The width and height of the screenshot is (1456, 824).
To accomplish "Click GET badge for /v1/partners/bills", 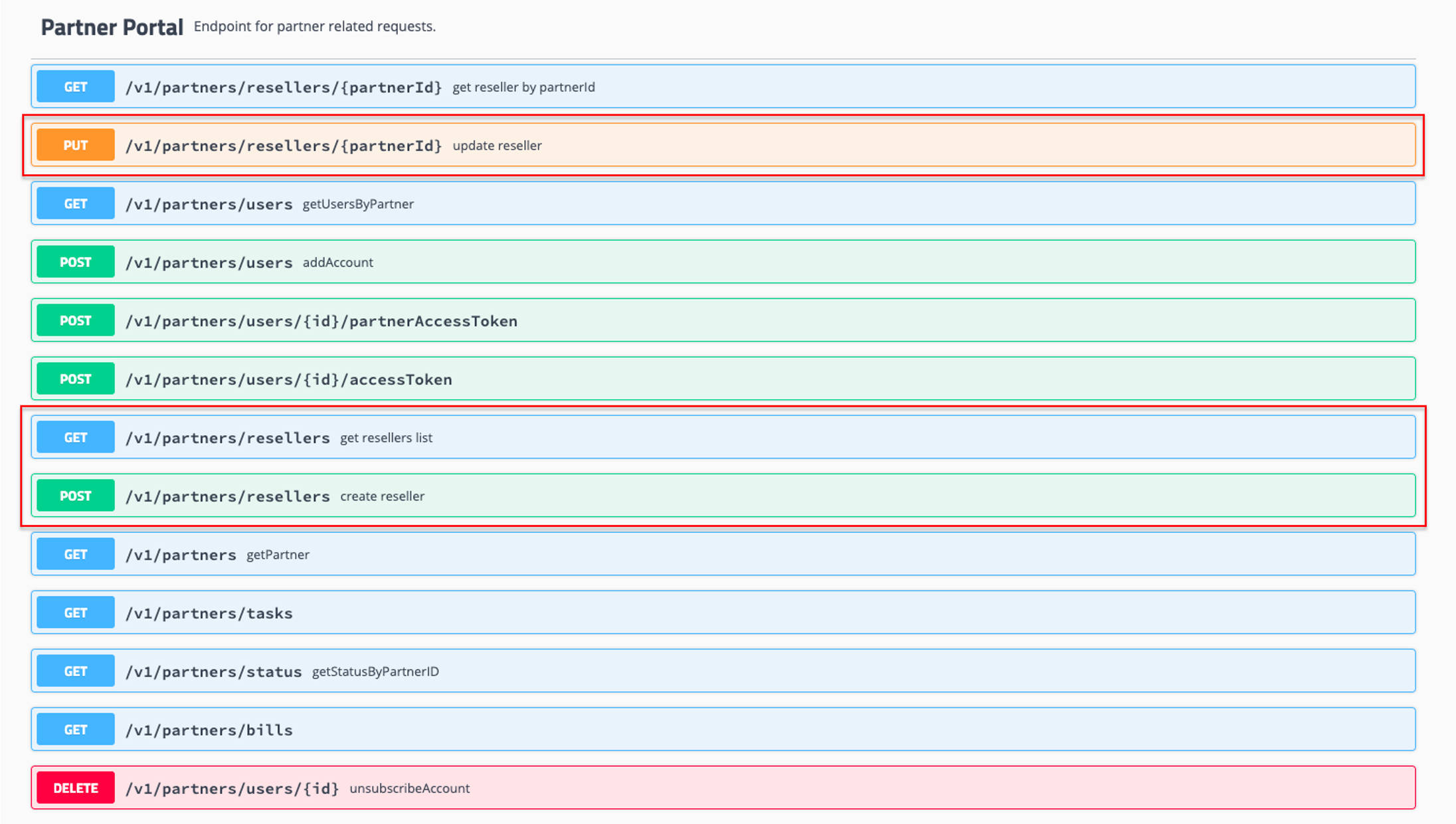I will (x=76, y=730).
